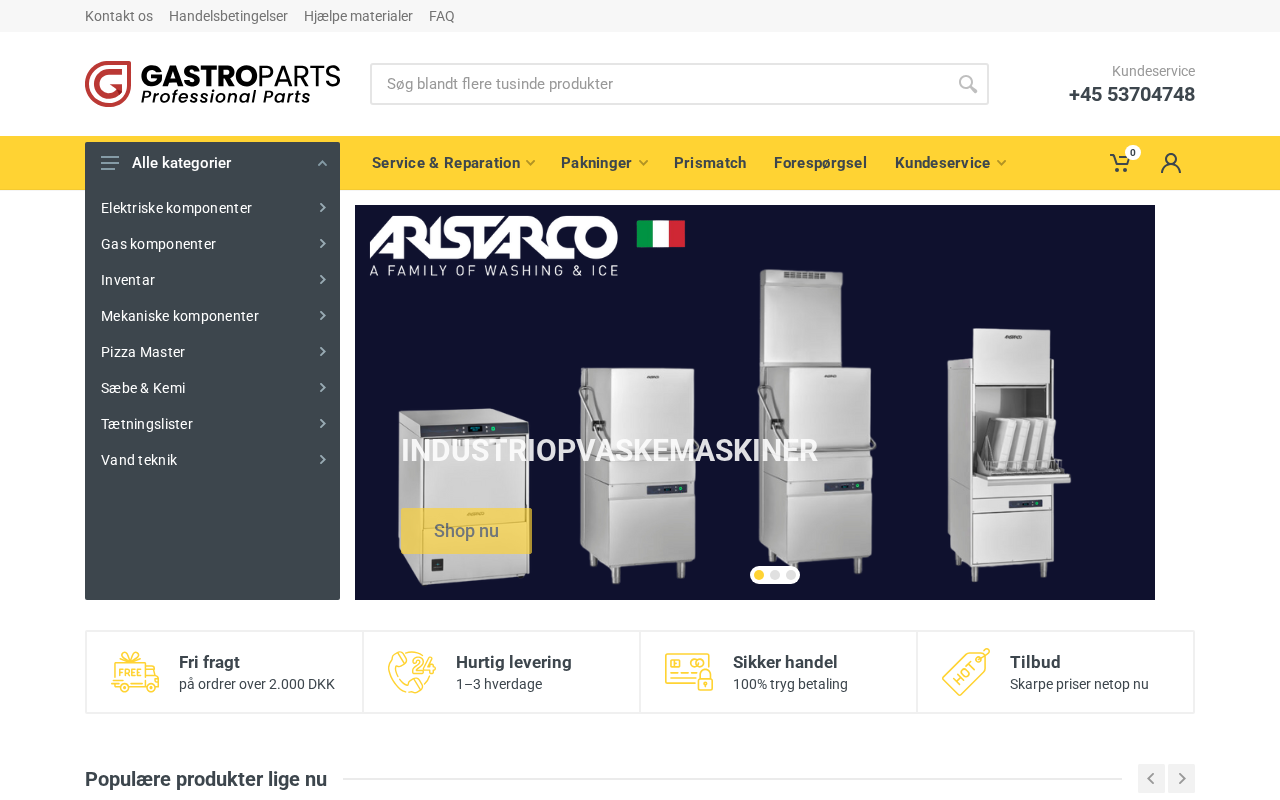Image resolution: width=1280 pixels, height=800 pixels.
Task: Expand Sæbe & Kemi submenu arrow
Action: [x=323, y=387]
